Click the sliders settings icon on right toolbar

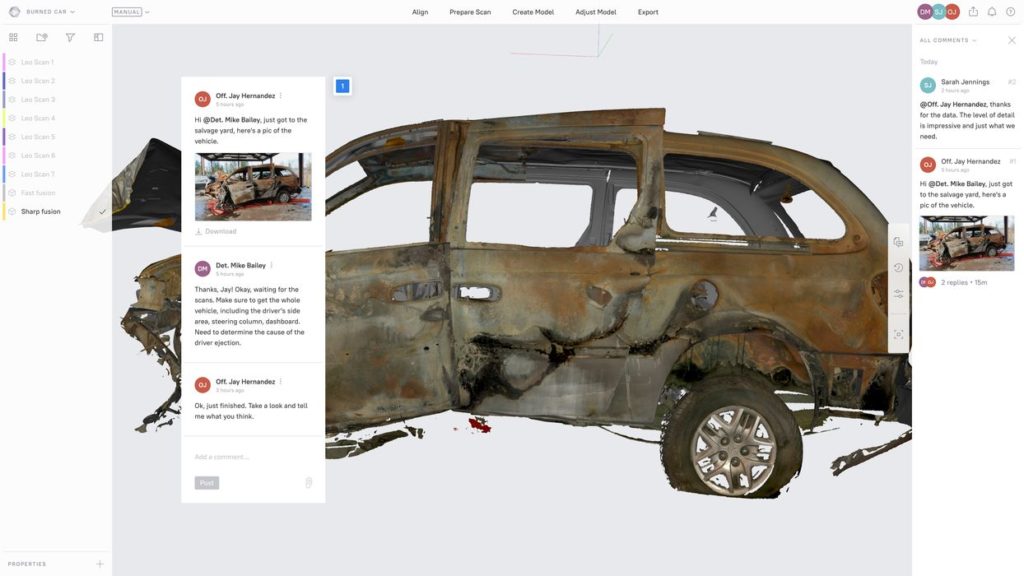click(898, 294)
